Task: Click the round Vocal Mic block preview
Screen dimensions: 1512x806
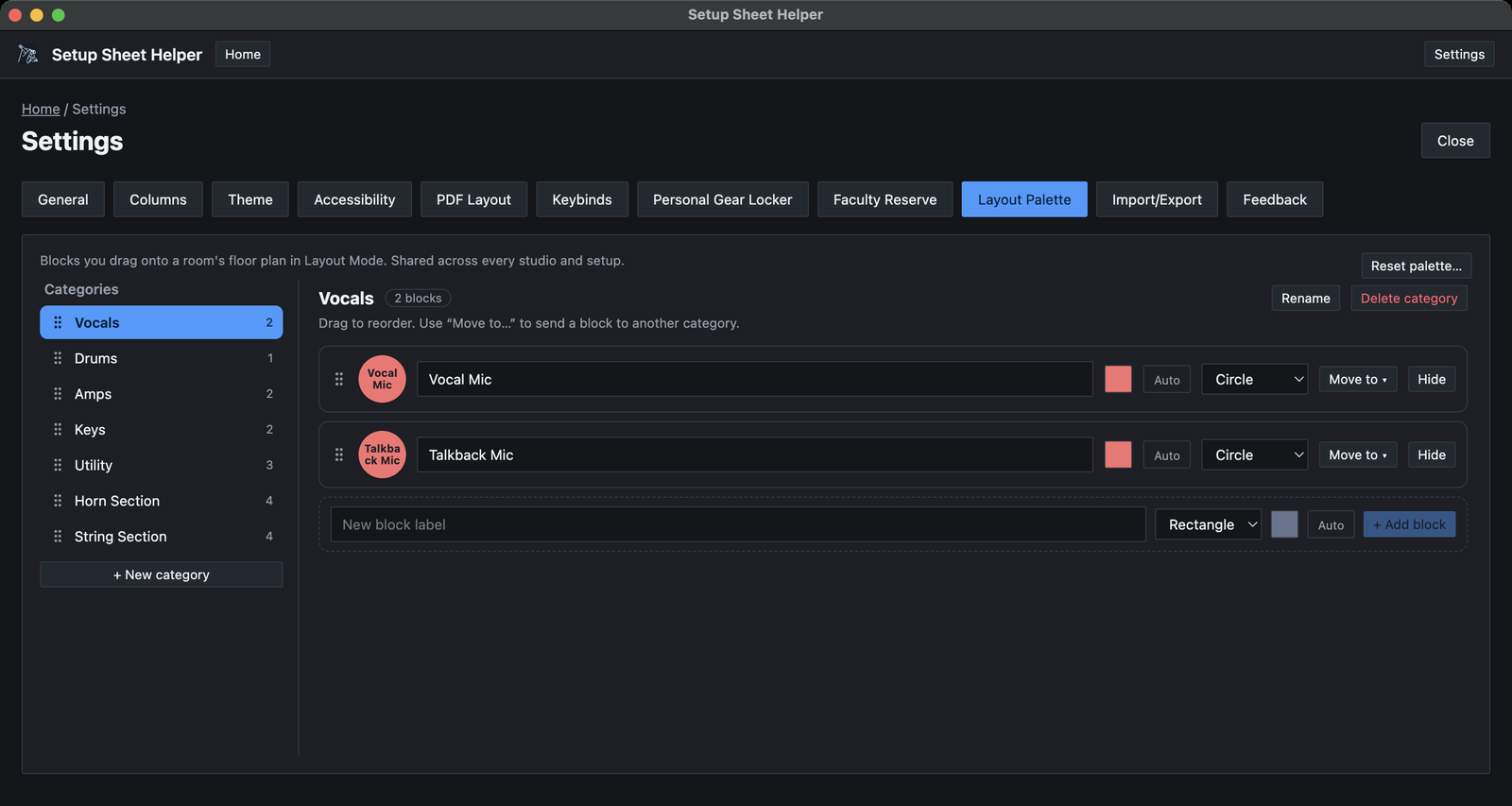Action: coord(382,379)
